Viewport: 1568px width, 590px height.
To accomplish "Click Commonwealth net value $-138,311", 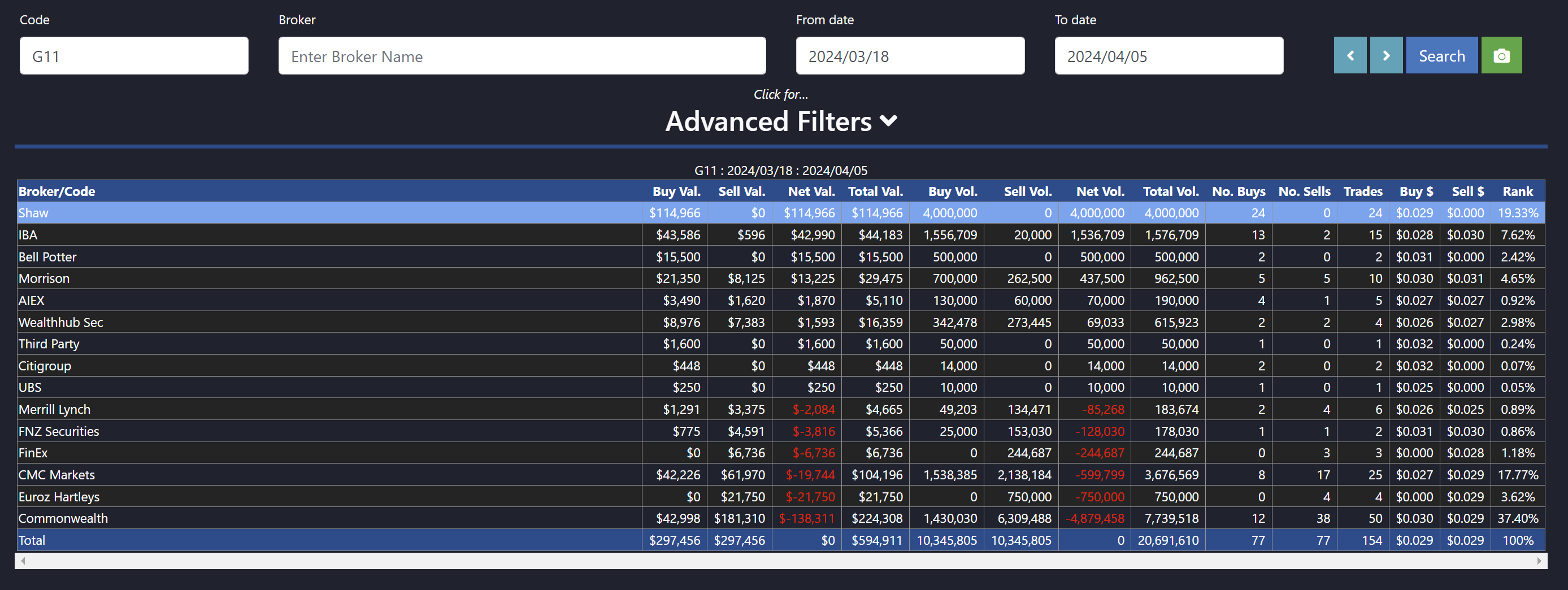I will tap(806, 518).
